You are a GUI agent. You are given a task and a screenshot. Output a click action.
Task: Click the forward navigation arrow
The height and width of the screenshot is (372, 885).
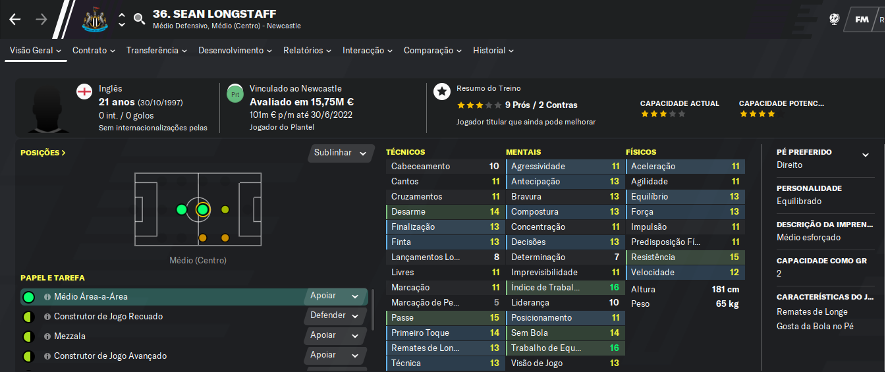click(x=42, y=19)
